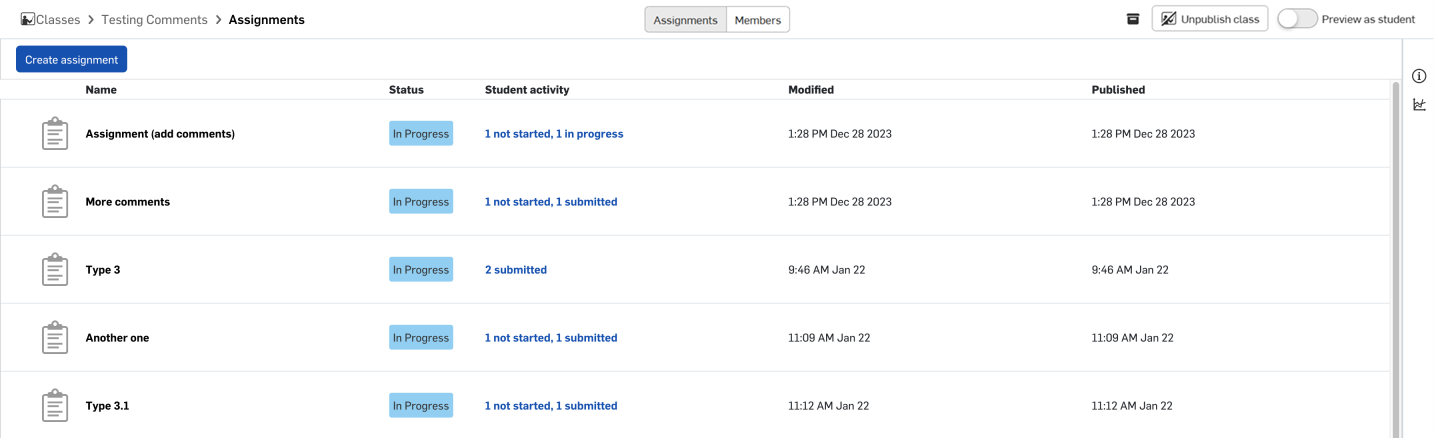Go to Testing Comments breadcrumb

(x=154, y=20)
